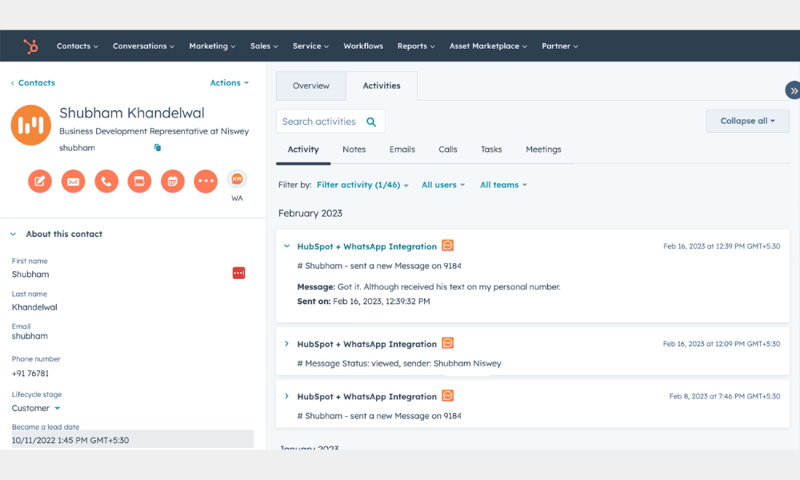800x480 pixels.
Task: Open the Actions dropdown
Action: [x=229, y=83]
